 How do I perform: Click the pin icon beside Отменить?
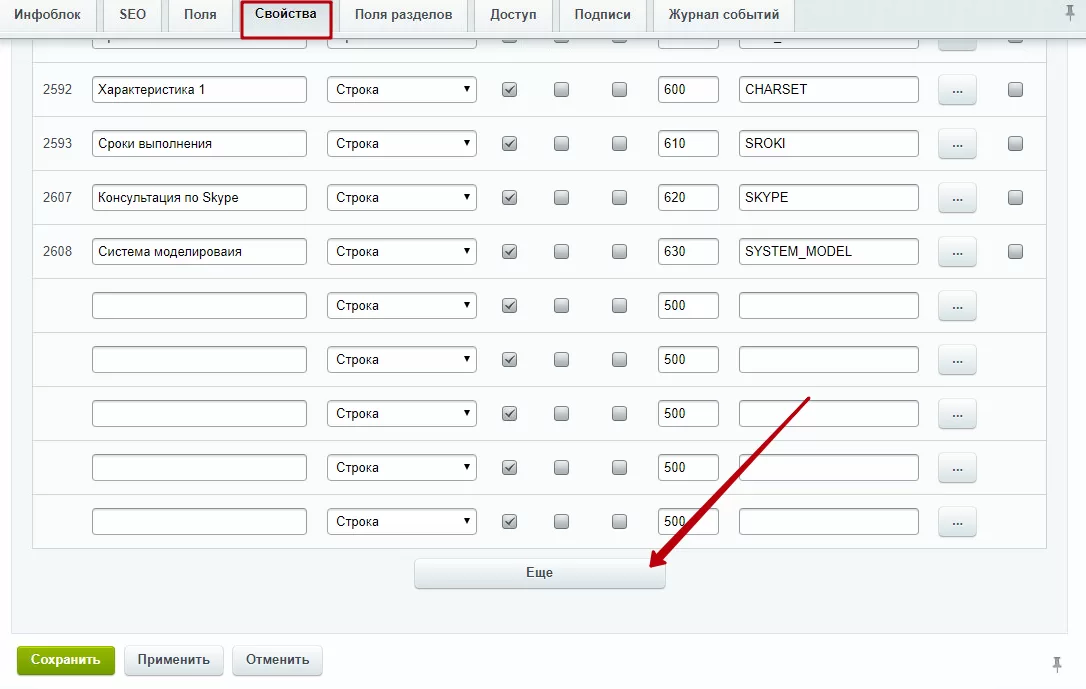click(1057, 664)
